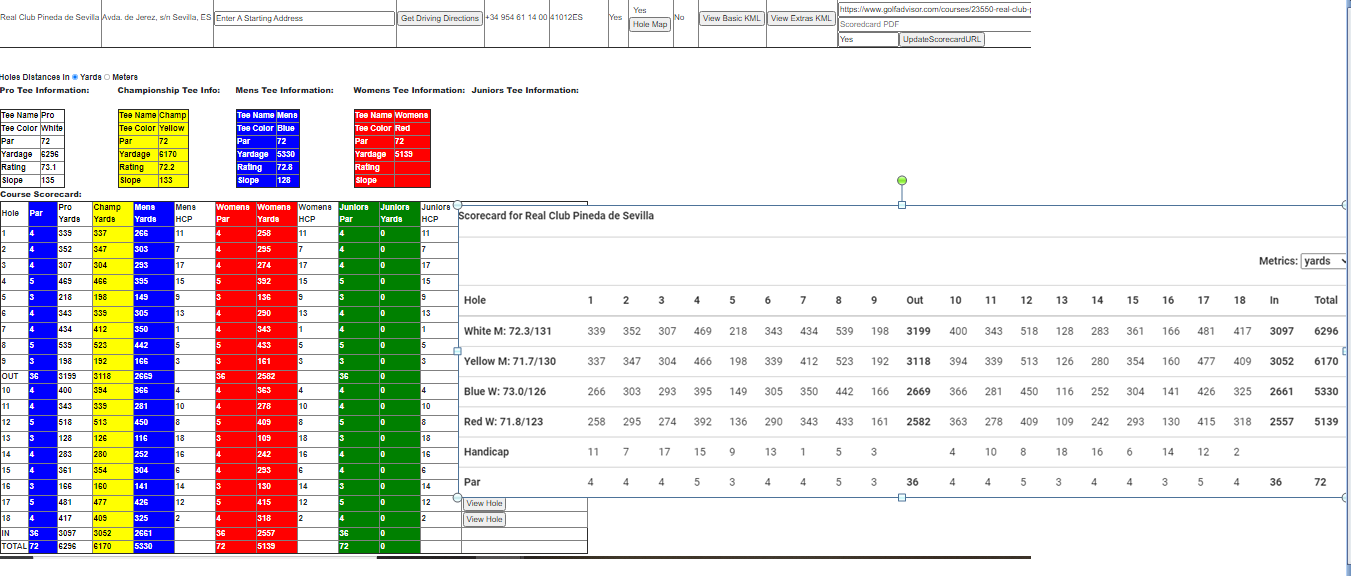This screenshot has width=1351, height=576.
Task: Open the Metrics yards dropdown
Action: (1324, 261)
